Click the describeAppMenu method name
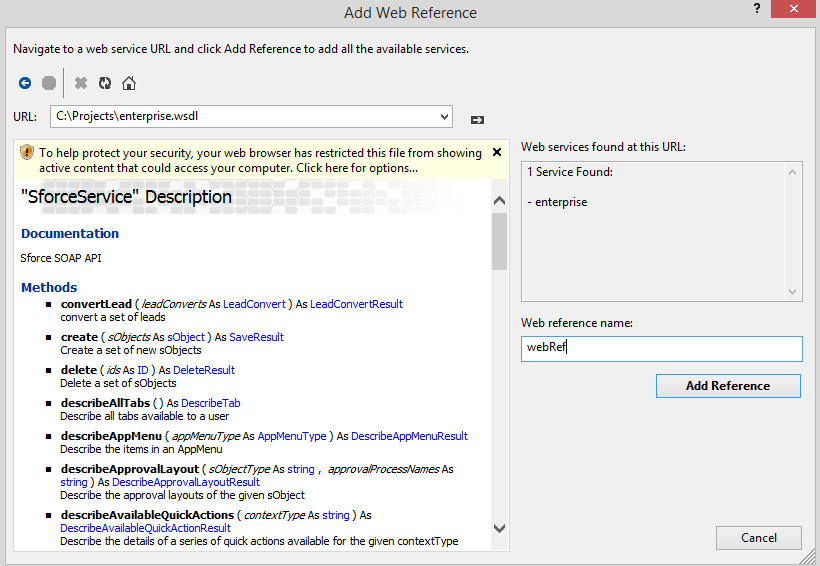 (111, 436)
